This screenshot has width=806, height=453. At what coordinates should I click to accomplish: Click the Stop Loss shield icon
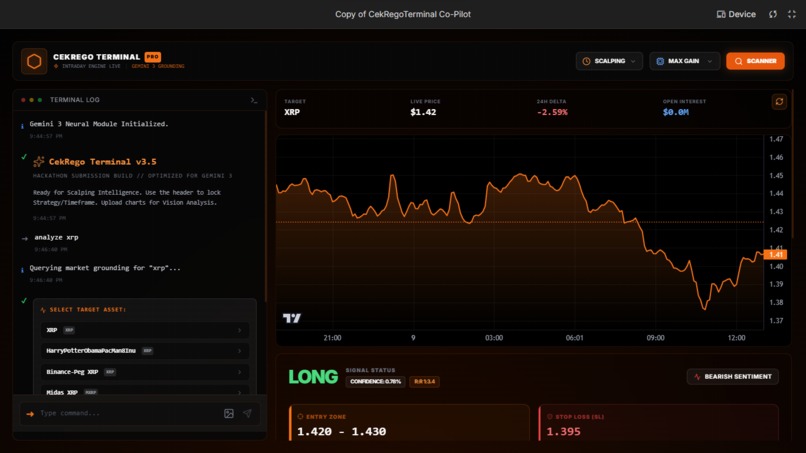point(549,416)
